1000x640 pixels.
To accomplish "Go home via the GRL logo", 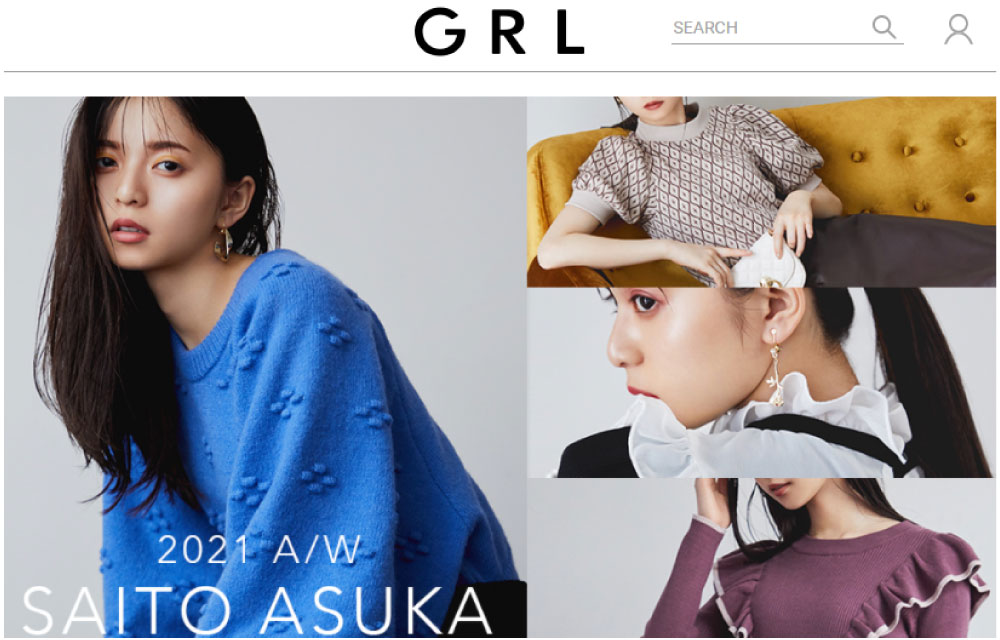I will click(499, 32).
